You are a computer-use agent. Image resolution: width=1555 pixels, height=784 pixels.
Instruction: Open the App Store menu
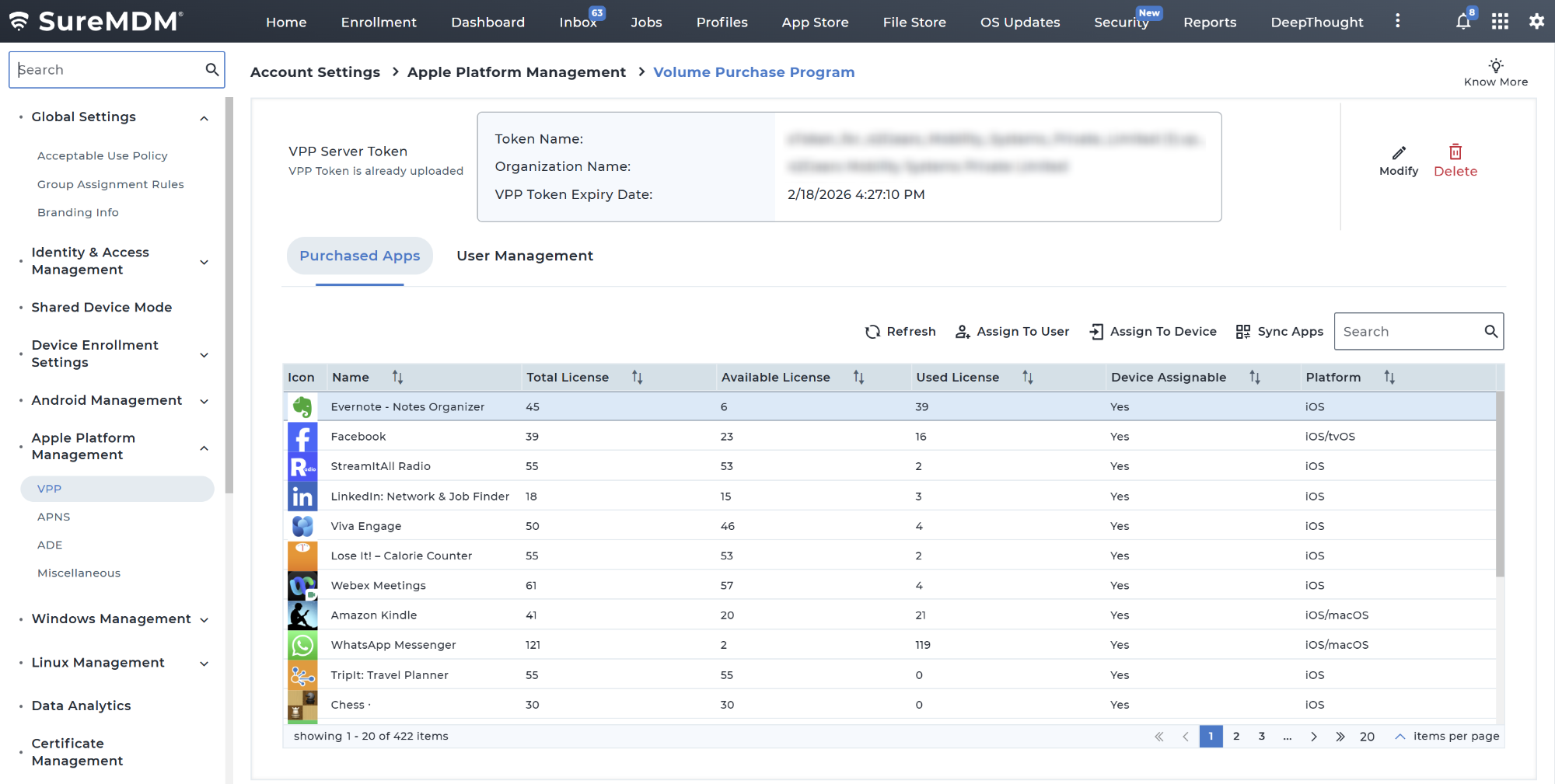[815, 22]
